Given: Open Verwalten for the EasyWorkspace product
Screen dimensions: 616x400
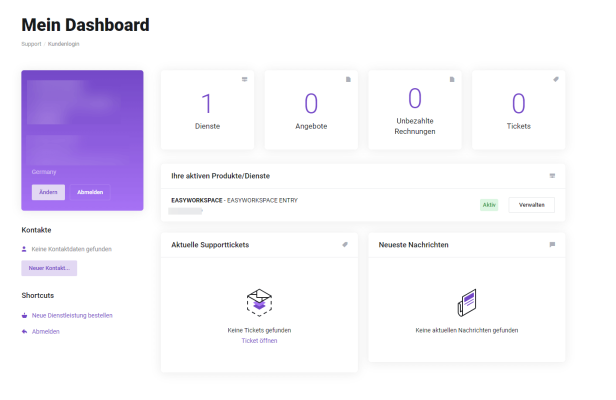Looking at the screenshot, I should click(x=531, y=205).
